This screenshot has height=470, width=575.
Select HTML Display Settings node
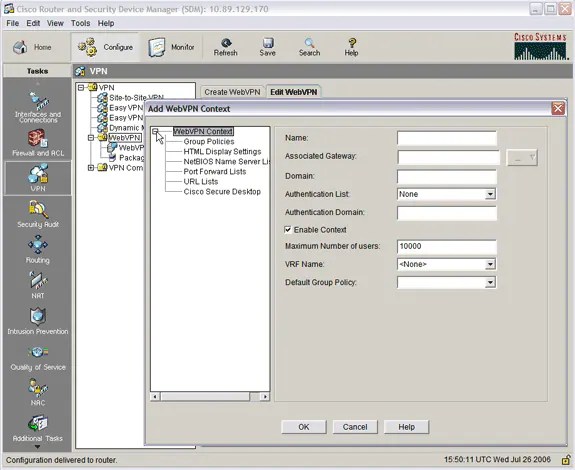click(222, 151)
